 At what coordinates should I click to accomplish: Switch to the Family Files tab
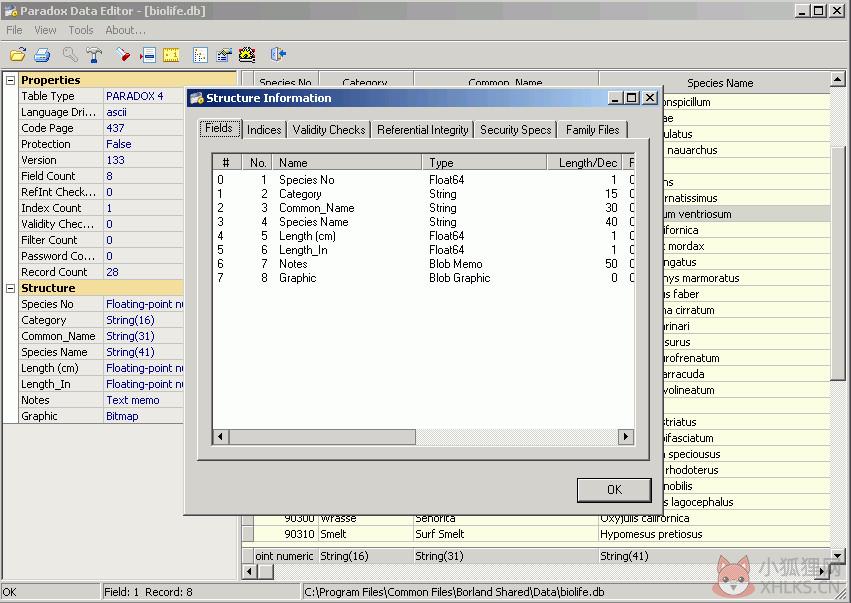[x=593, y=130]
